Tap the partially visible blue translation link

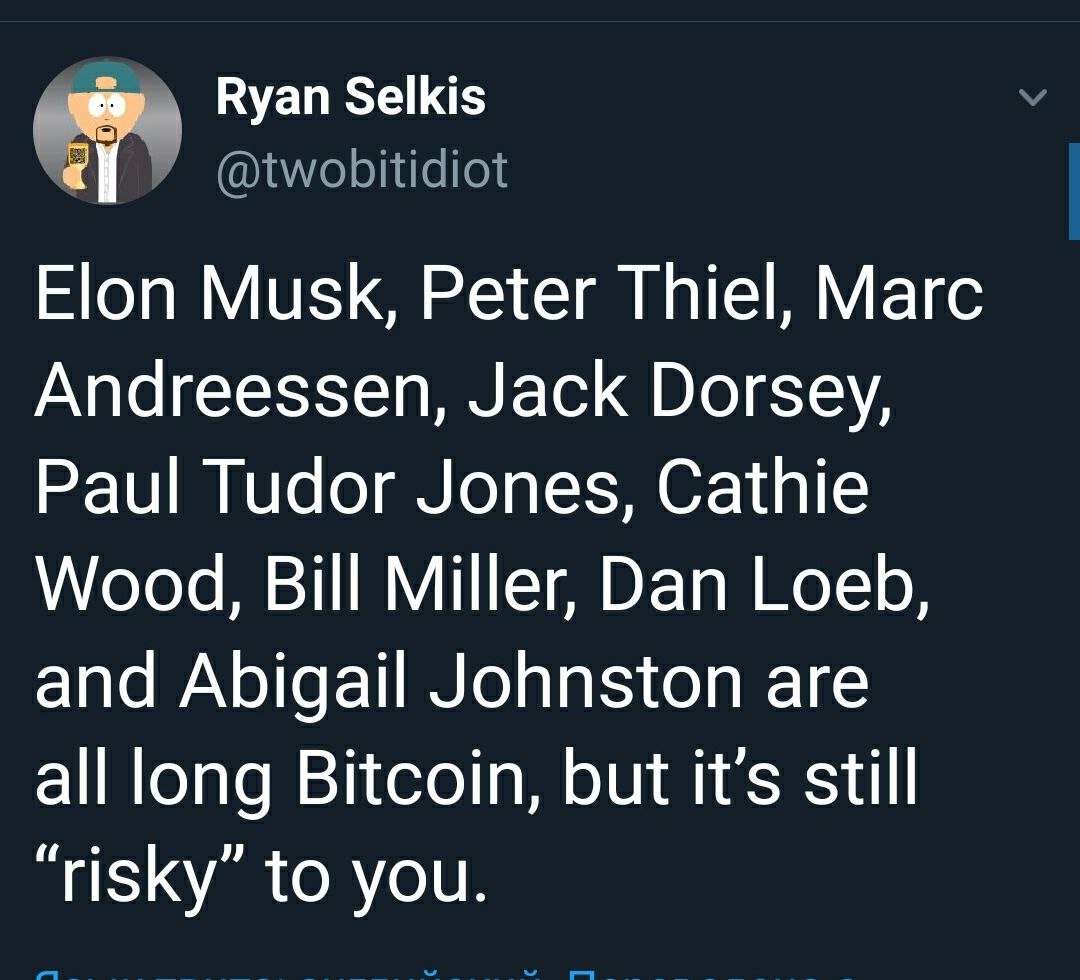pyautogui.click(x=450, y=974)
